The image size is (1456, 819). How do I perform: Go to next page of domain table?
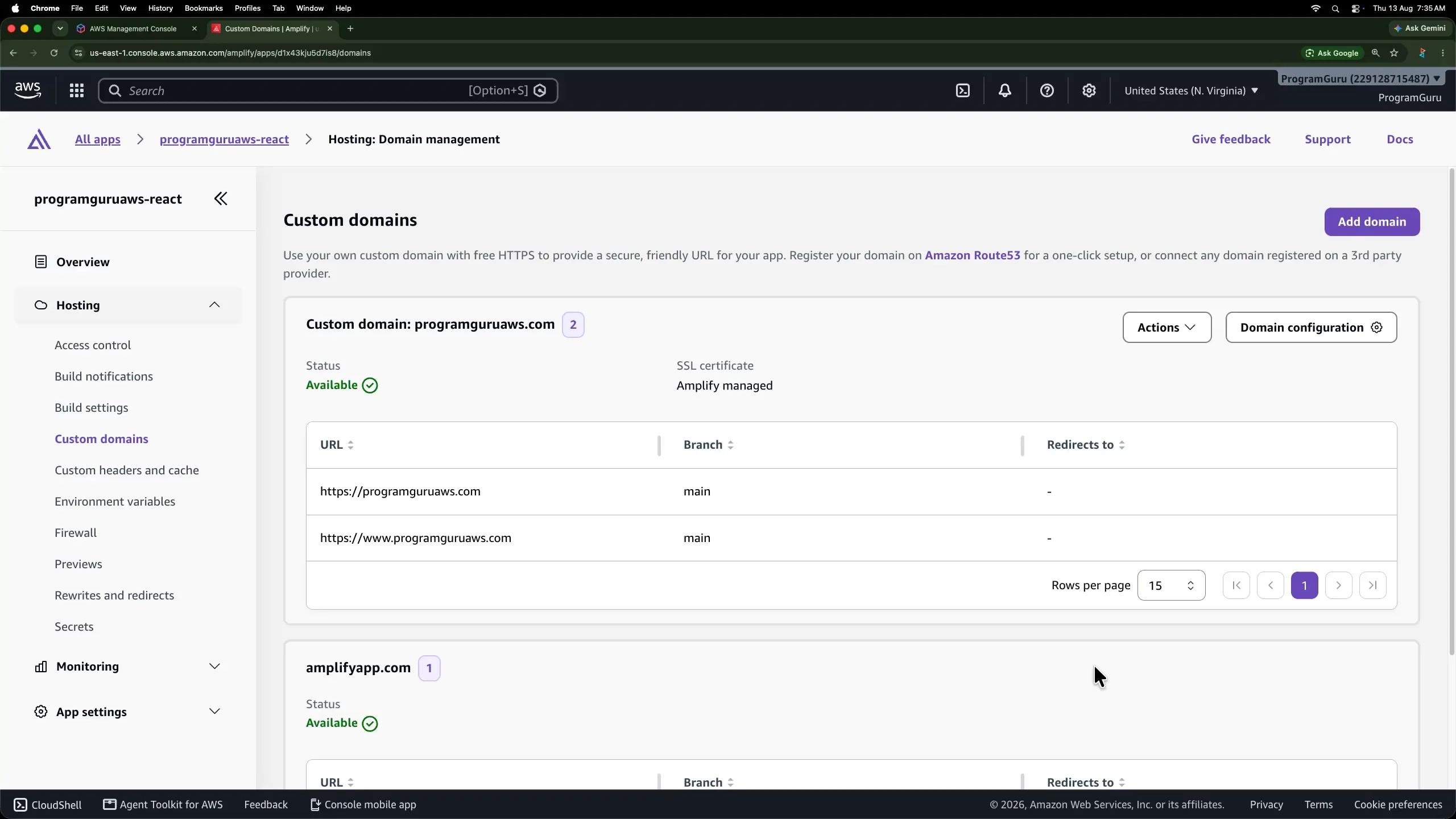point(1339,585)
